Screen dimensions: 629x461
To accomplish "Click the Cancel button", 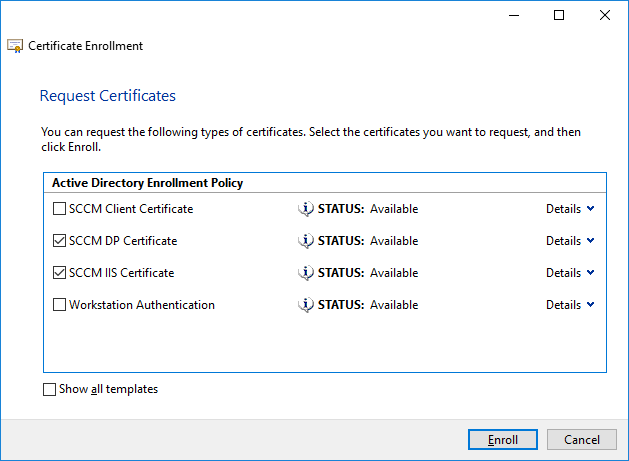I will (582, 440).
